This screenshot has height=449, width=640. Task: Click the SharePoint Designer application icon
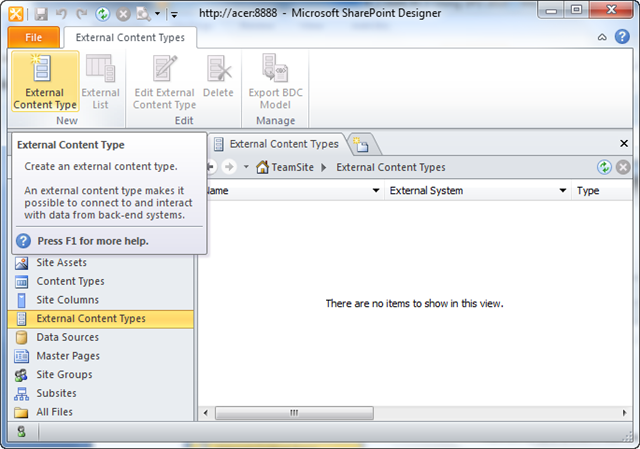pos(16,14)
